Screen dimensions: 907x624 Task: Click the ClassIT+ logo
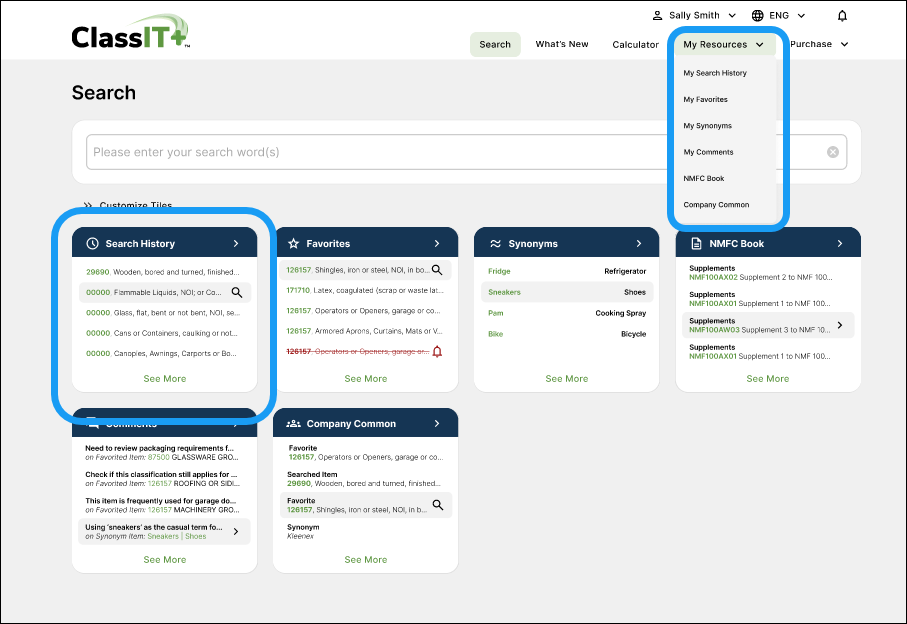131,32
